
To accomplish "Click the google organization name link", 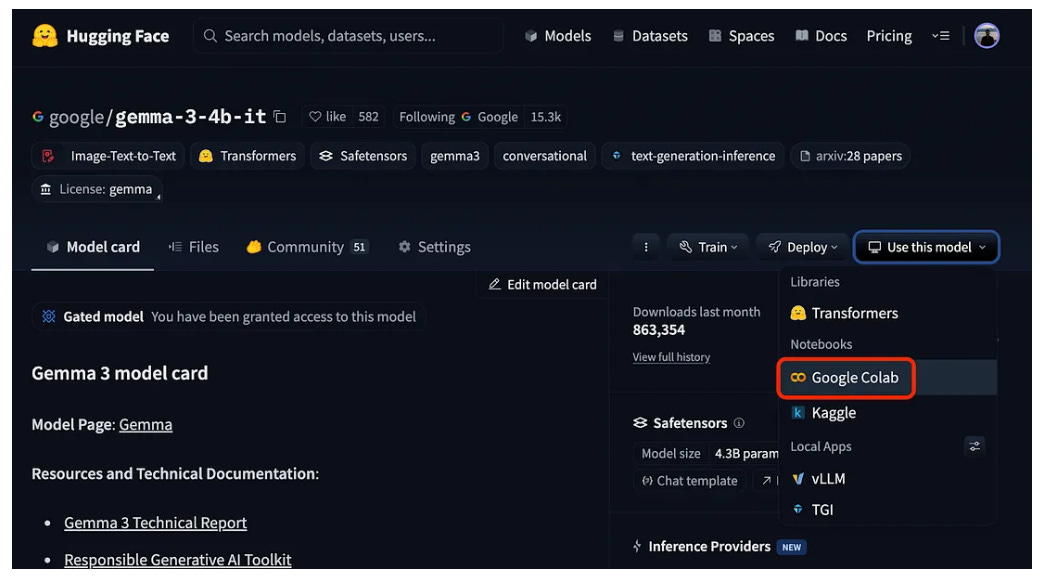I will [x=76, y=118].
